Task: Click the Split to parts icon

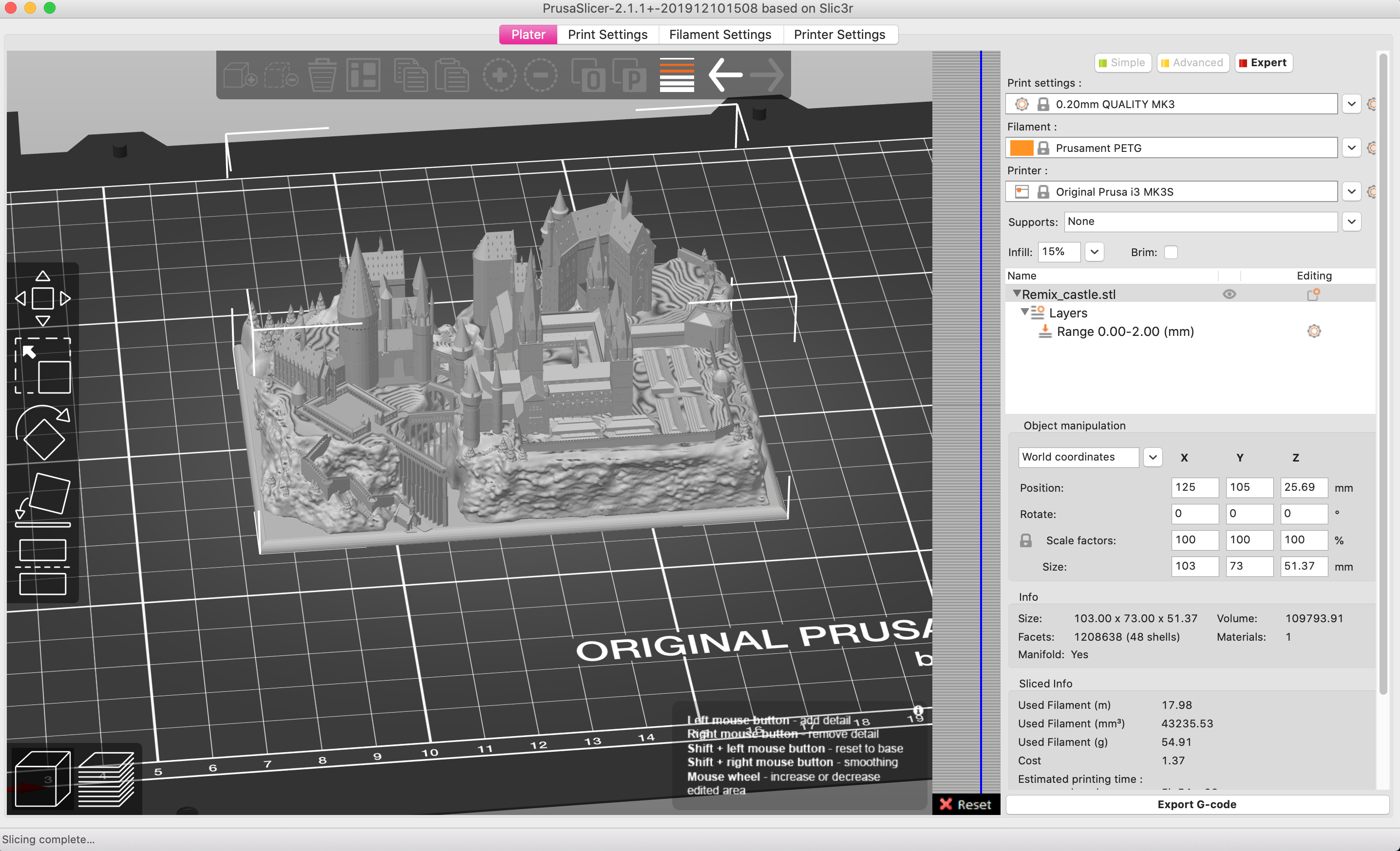Action: (x=629, y=75)
